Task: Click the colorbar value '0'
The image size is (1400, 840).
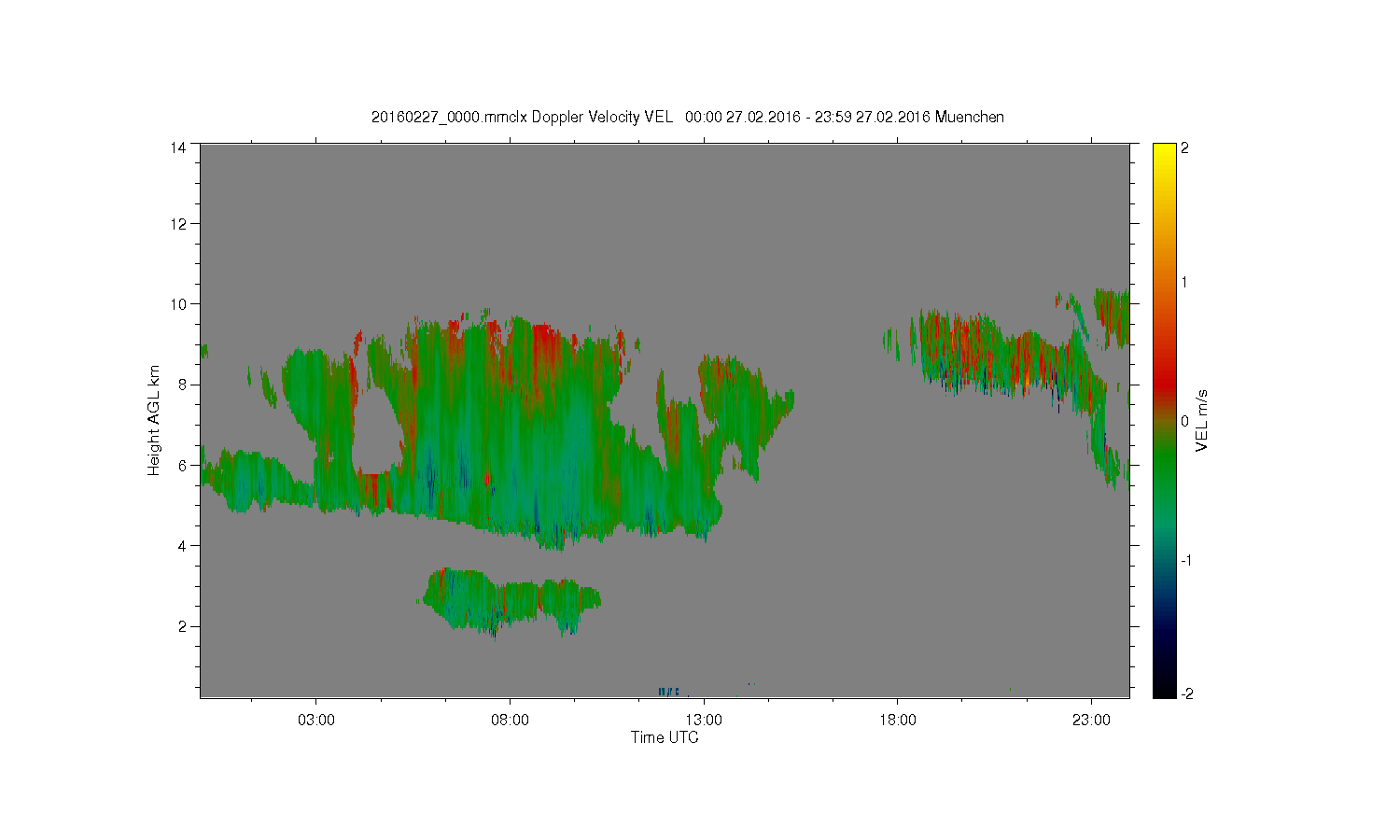Action: tap(1185, 421)
